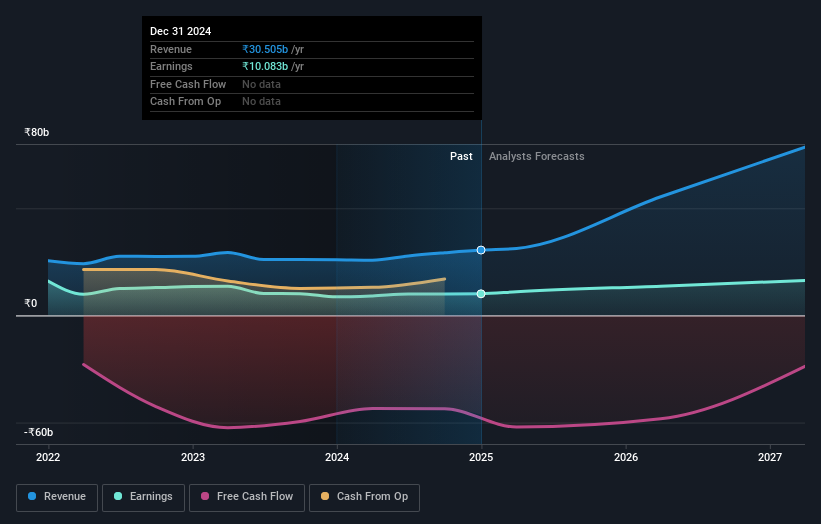
Task: Click the 2023 x-axis label
Action: click(x=193, y=457)
